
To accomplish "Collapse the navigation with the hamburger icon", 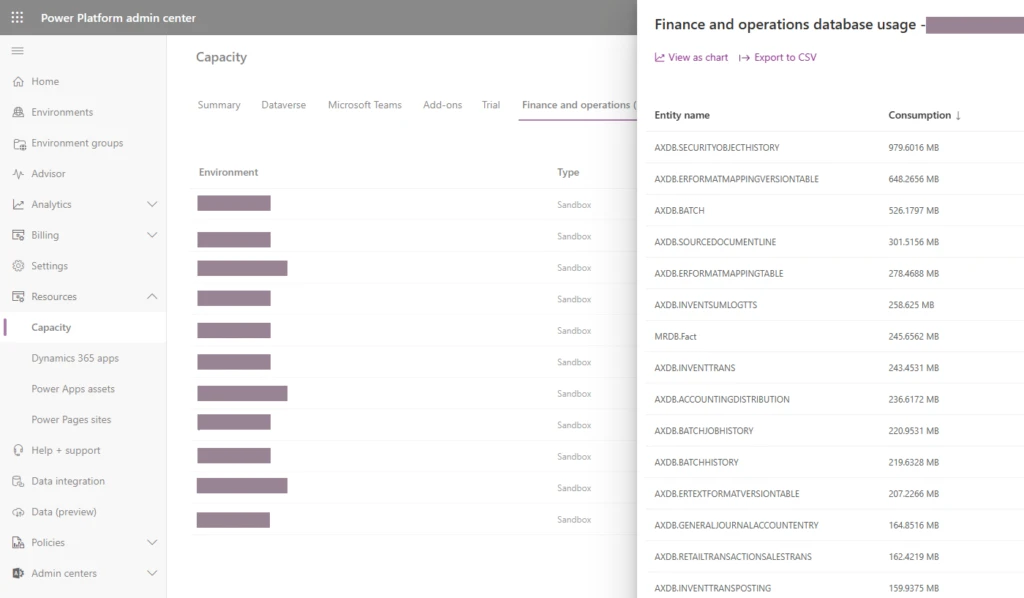I will coord(16,49).
